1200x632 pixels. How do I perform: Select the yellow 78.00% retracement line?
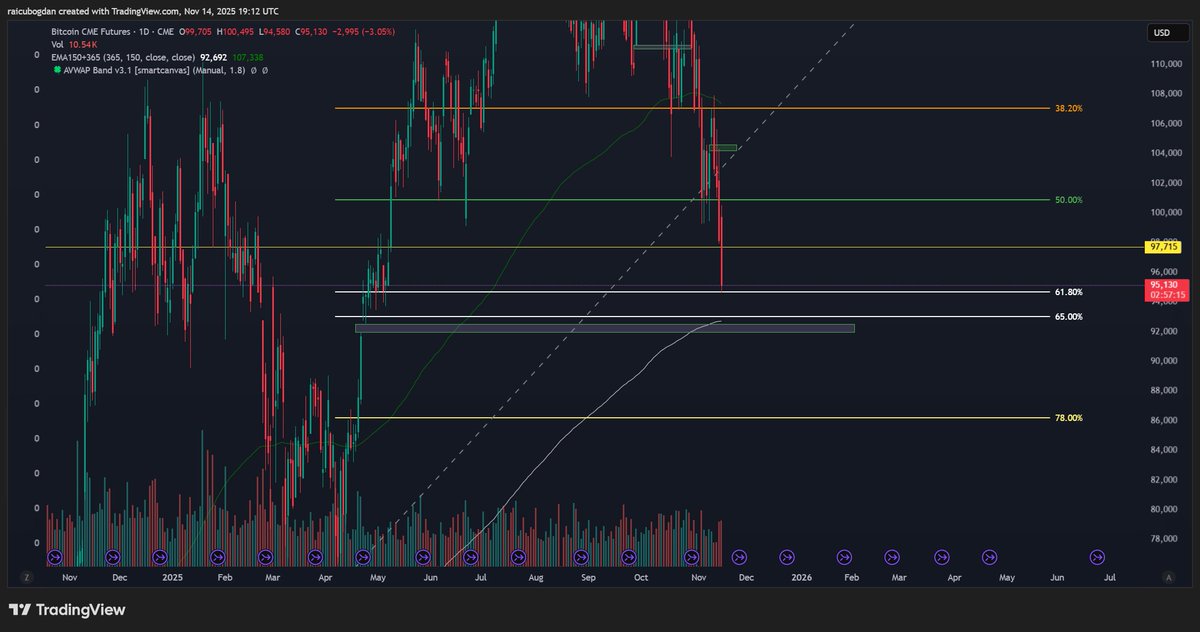pos(694,418)
